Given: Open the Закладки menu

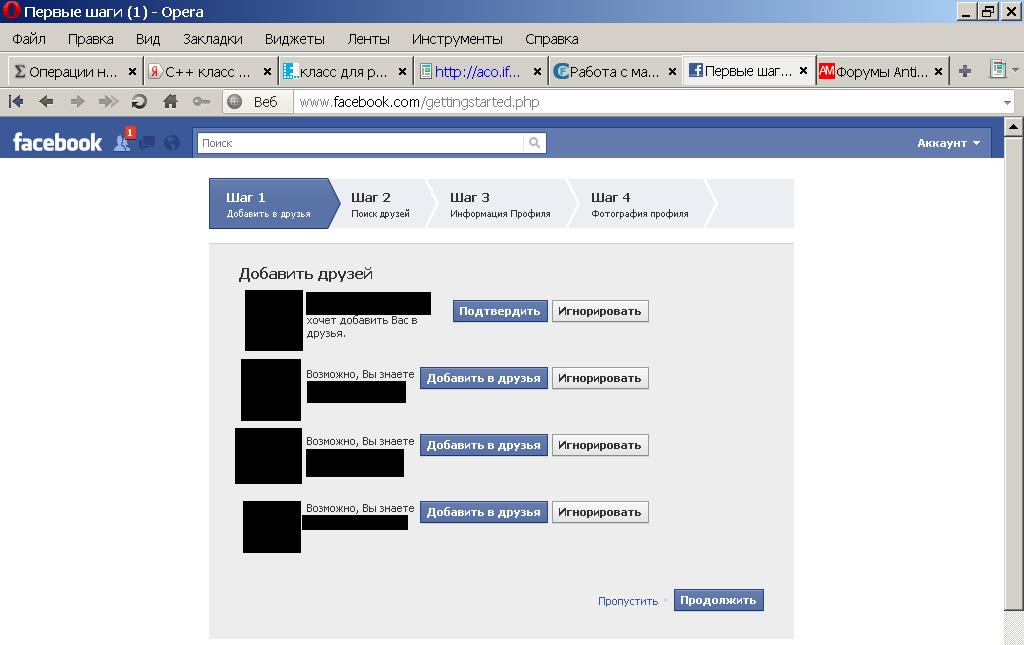Looking at the screenshot, I should tap(212, 39).
